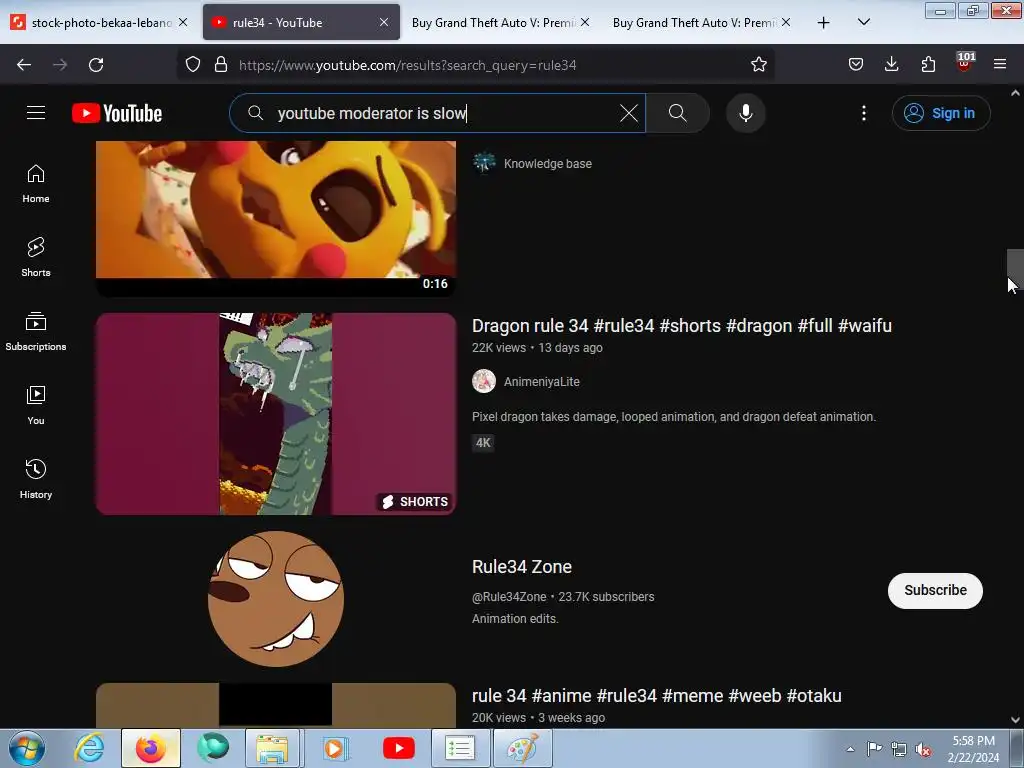Screen dimensions: 1024x768
Task: Select the rule34 - YouTube tab
Action: pyautogui.click(x=301, y=23)
